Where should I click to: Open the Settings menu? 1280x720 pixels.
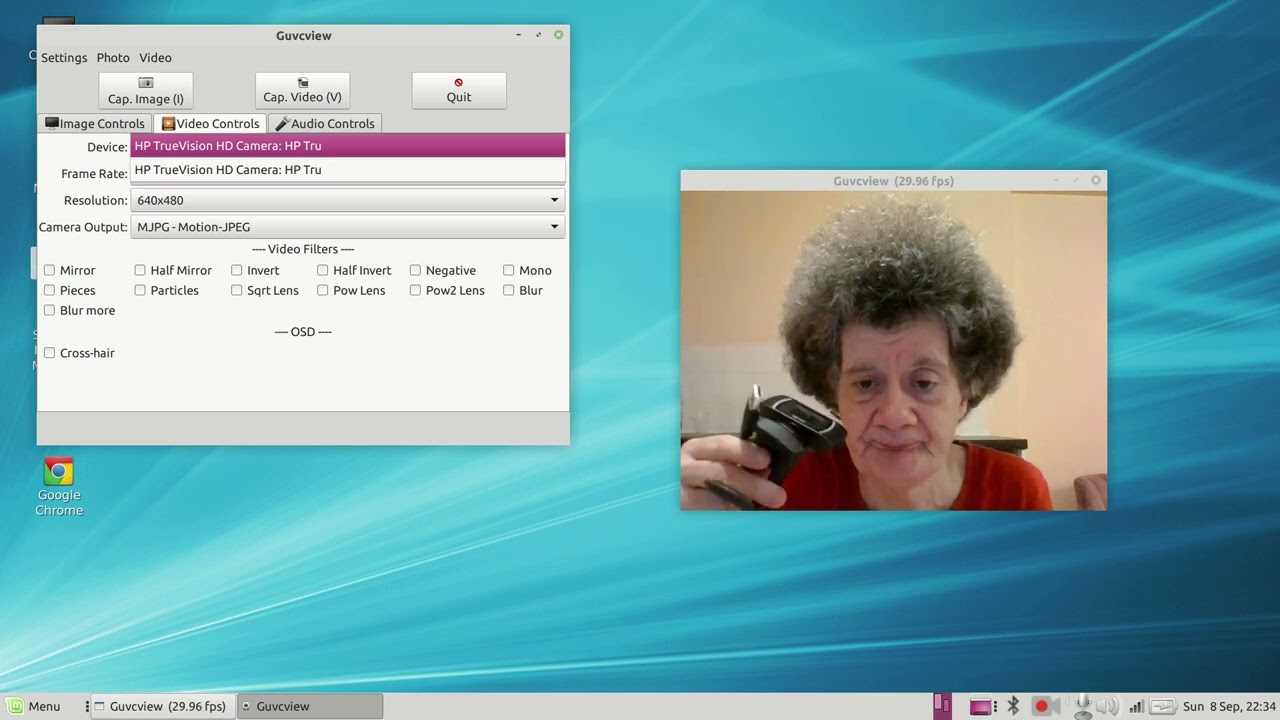64,58
